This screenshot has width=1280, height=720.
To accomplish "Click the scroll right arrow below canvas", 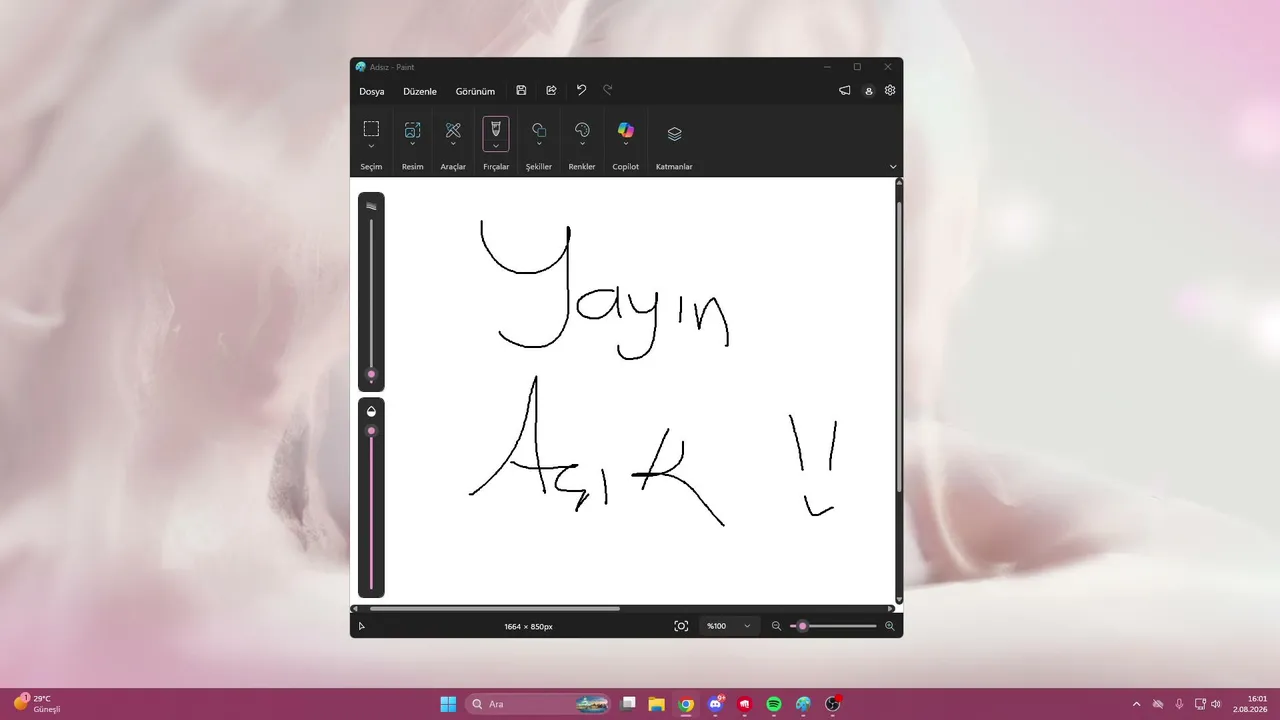I will point(890,608).
